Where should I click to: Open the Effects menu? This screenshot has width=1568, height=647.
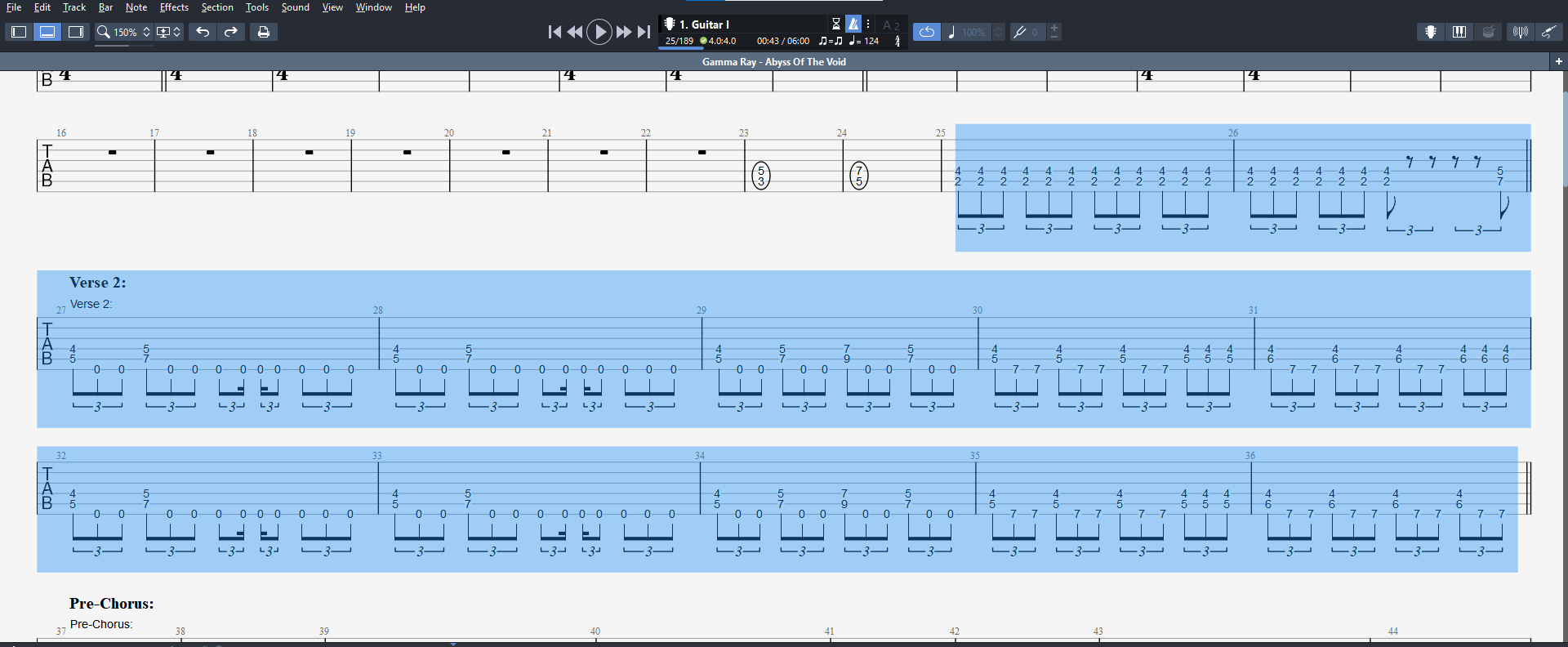pos(174,7)
